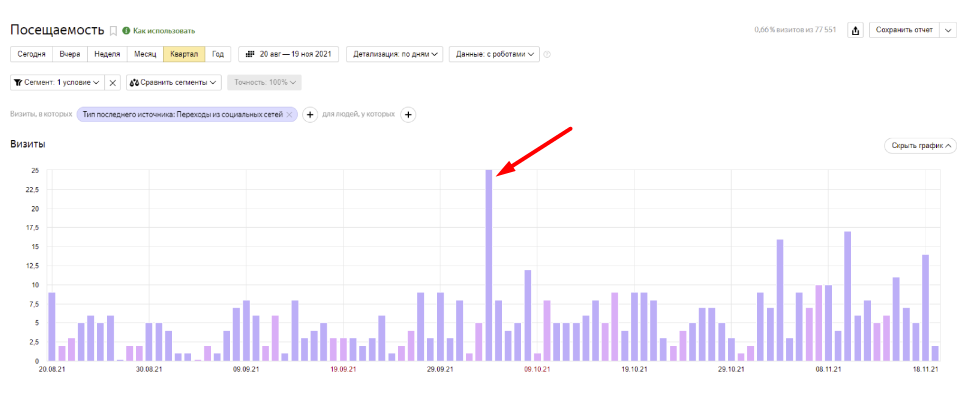Screen dimensions: 975x395
Task: Switch period to Месяц
Action: point(146,54)
